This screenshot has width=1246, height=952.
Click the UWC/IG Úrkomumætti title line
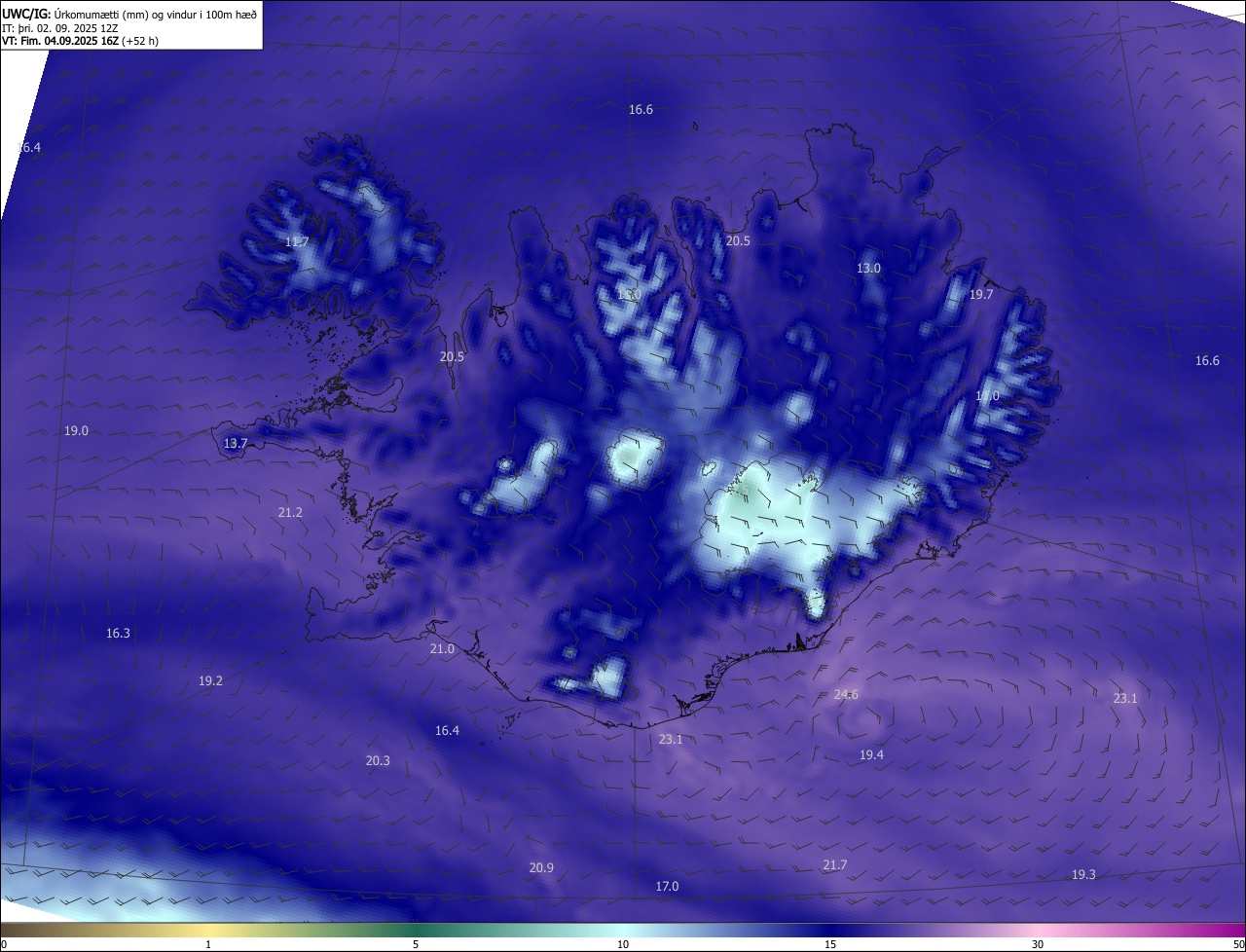pyautogui.click(x=129, y=14)
